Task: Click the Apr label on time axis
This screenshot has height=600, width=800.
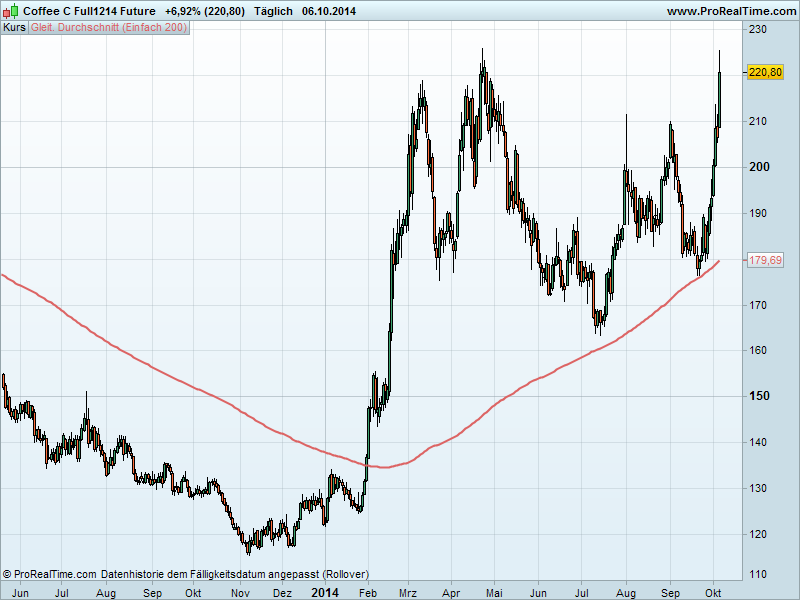Action: (451, 593)
